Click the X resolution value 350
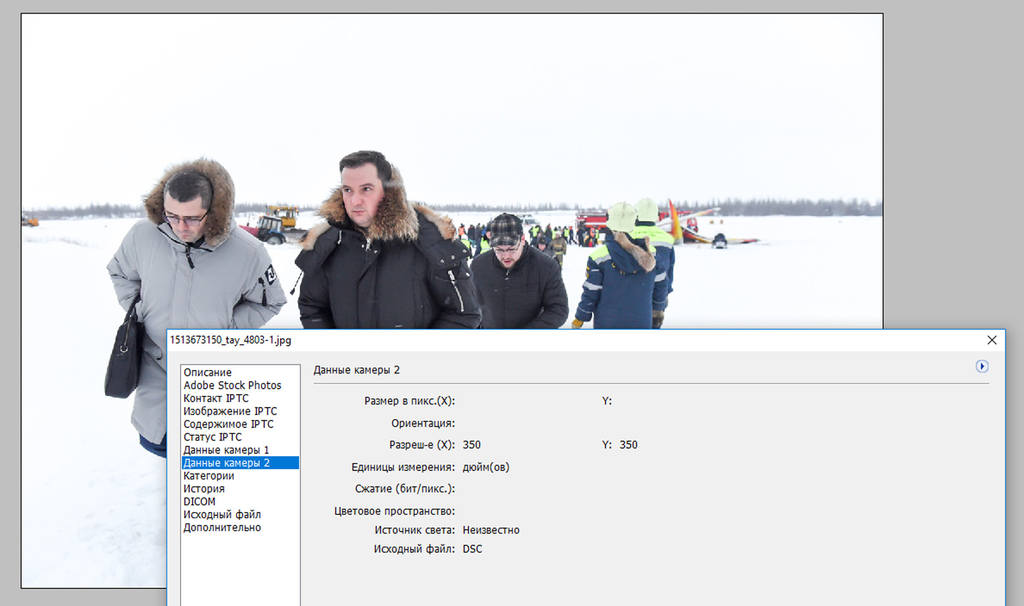 point(472,445)
